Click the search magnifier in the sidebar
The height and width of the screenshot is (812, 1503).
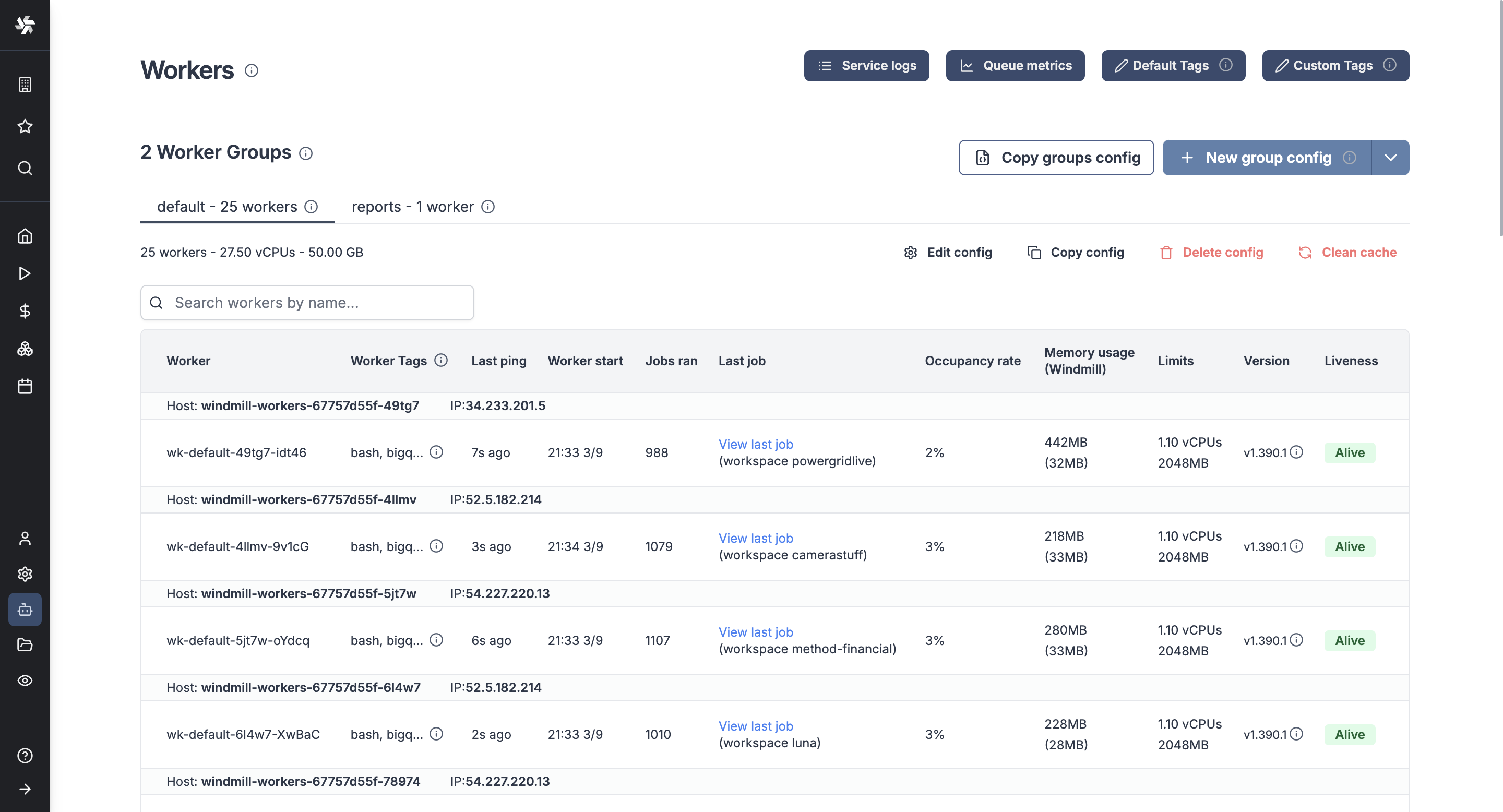[25, 168]
